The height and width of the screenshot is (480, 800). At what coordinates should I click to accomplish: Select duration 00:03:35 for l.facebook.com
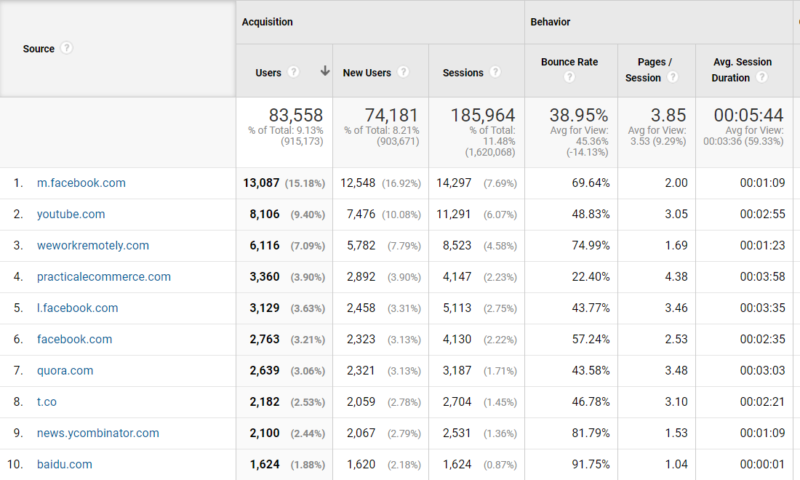point(762,308)
